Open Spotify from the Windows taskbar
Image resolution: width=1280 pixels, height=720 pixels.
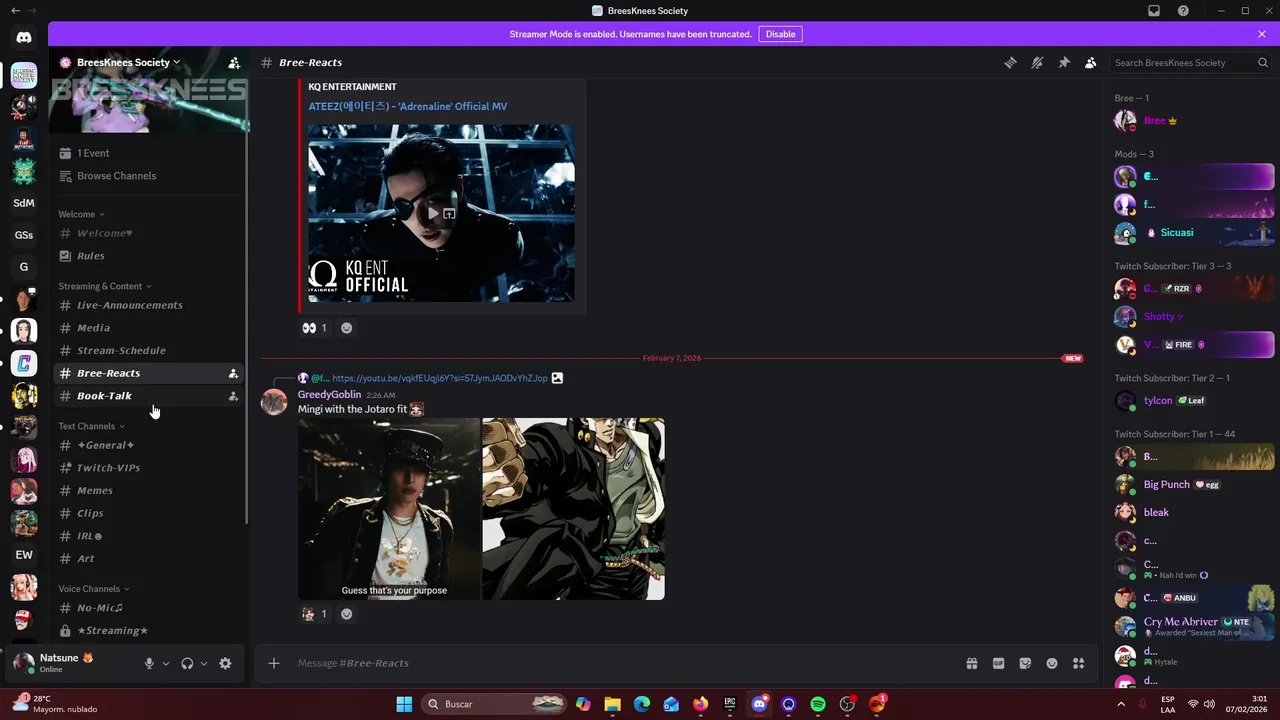tap(818, 704)
